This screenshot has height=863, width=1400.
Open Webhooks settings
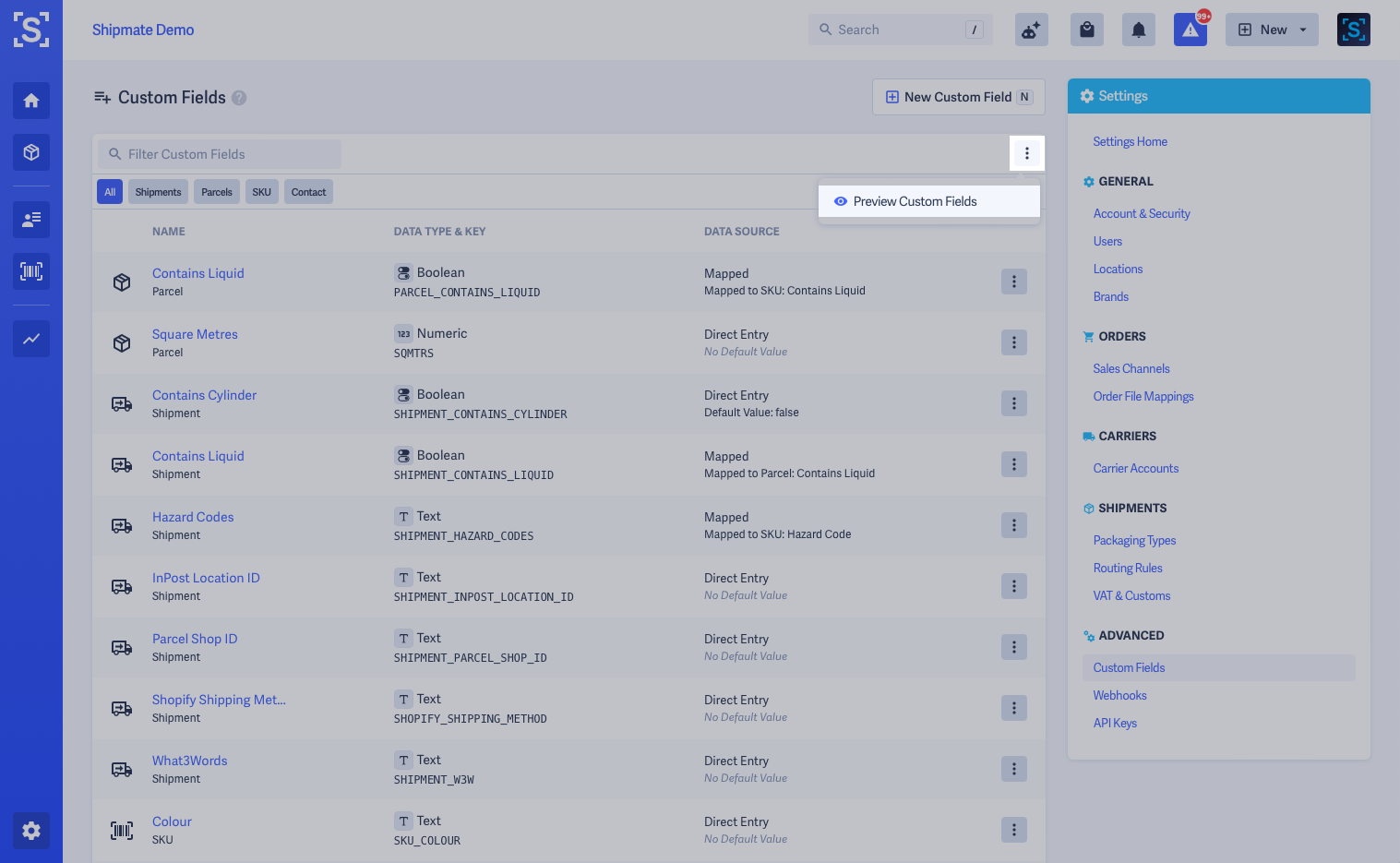(x=1119, y=695)
